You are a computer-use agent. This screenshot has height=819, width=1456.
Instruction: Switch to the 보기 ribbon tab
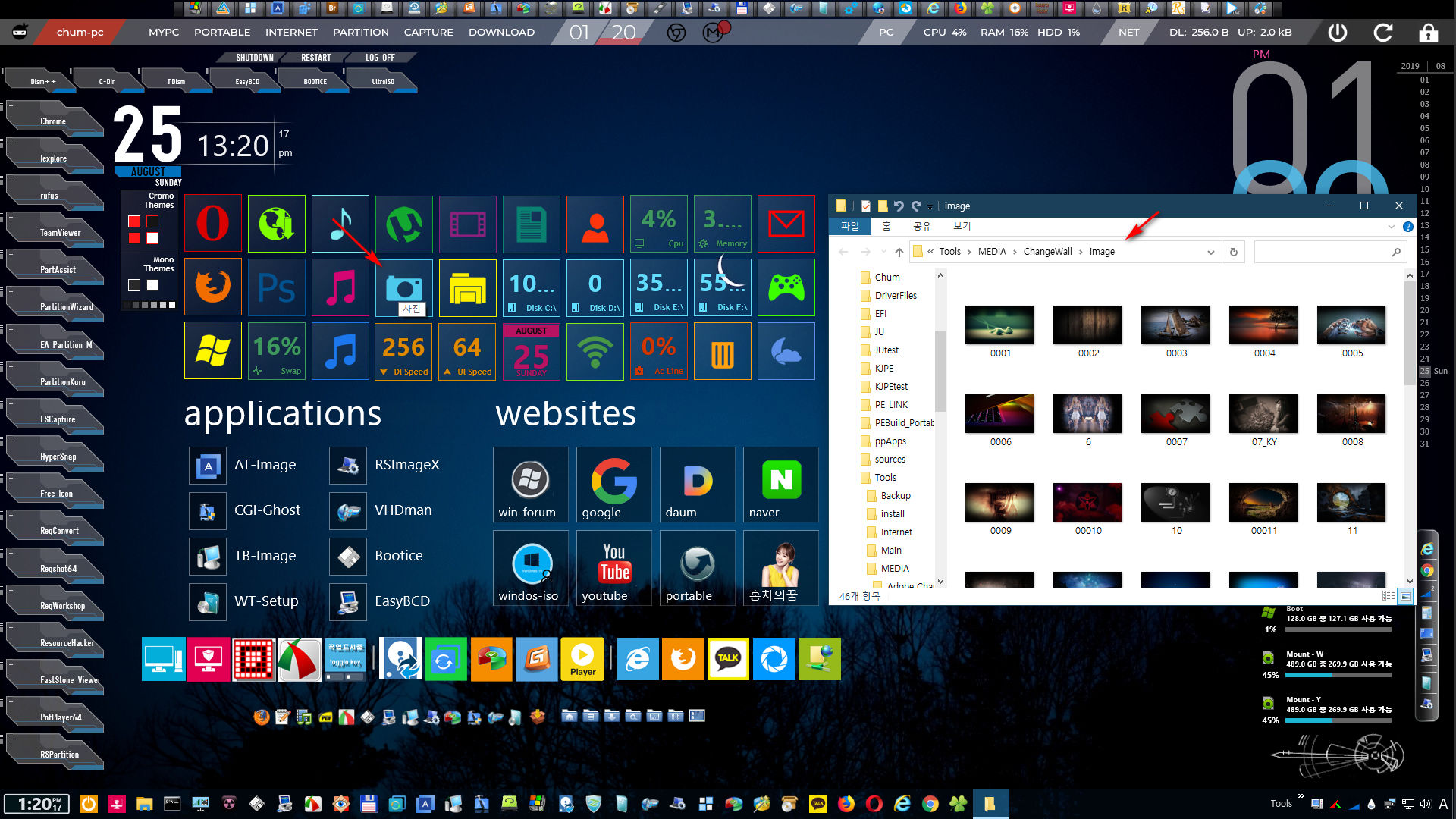coord(962,226)
